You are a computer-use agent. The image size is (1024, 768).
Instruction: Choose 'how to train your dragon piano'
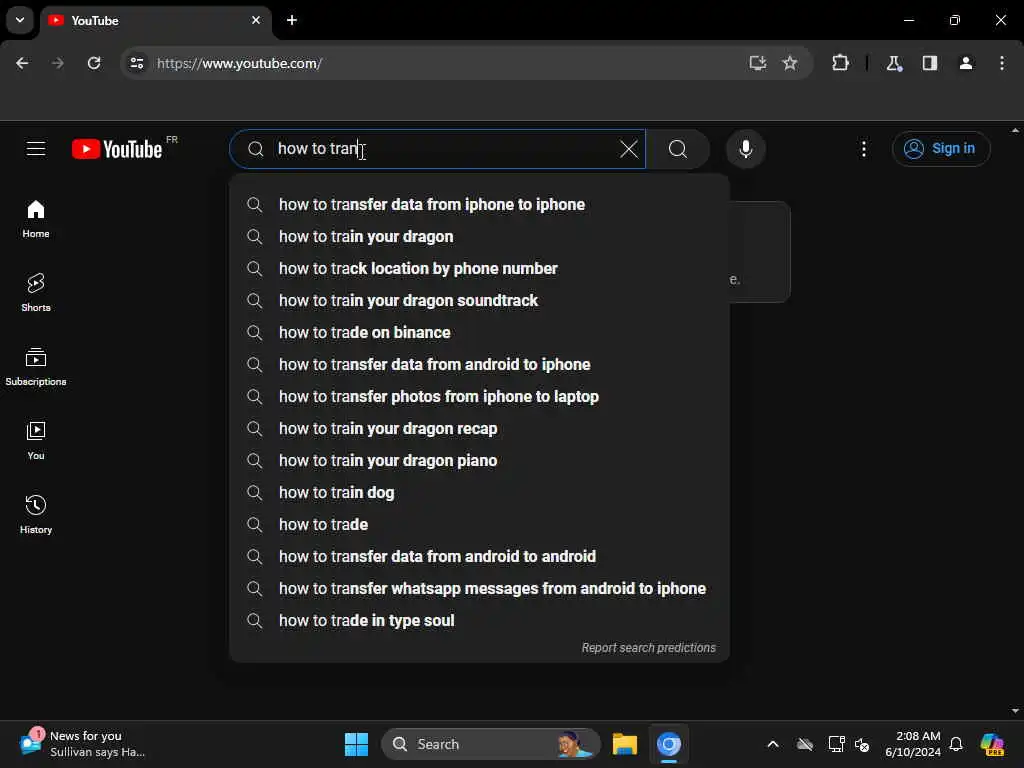click(x=479, y=460)
